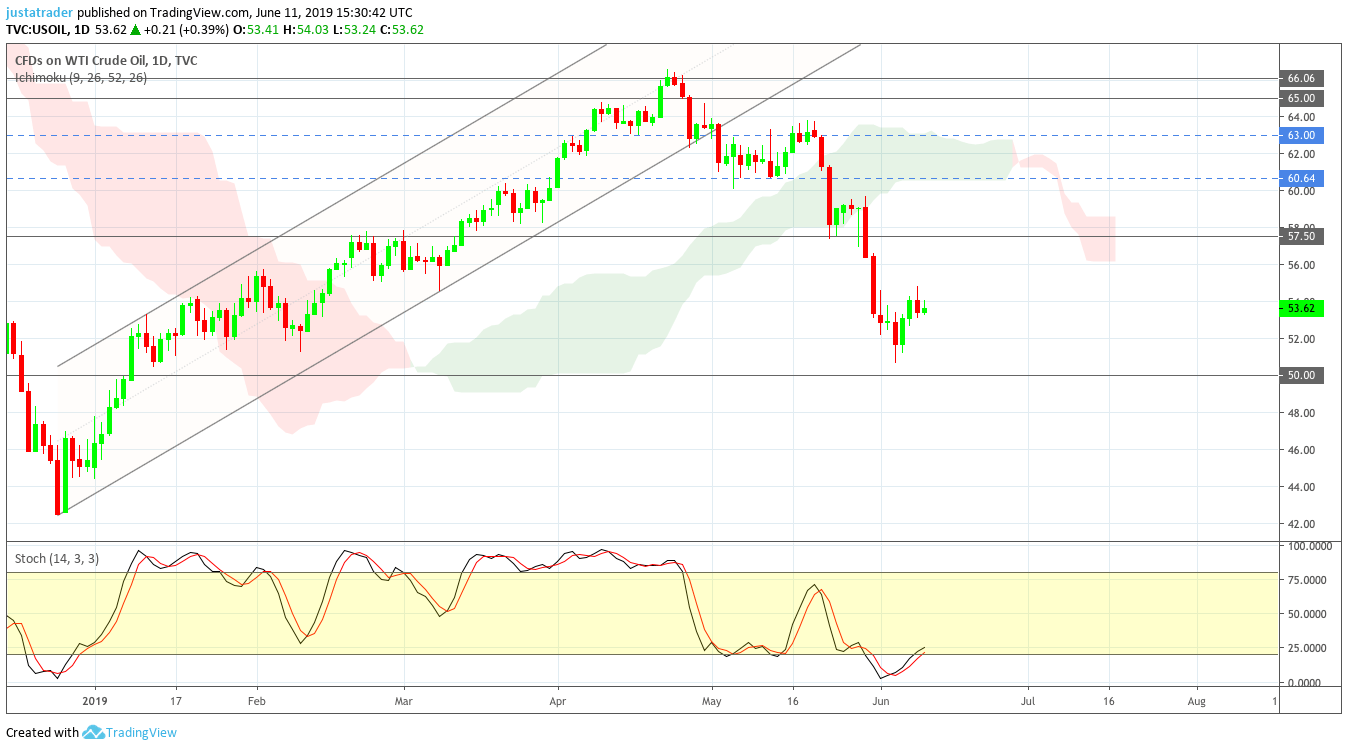The width and height of the screenshot is (1348, 750).
Task: Click the May label on time axis
Action: pyautogui.click(x=712, y=702)
